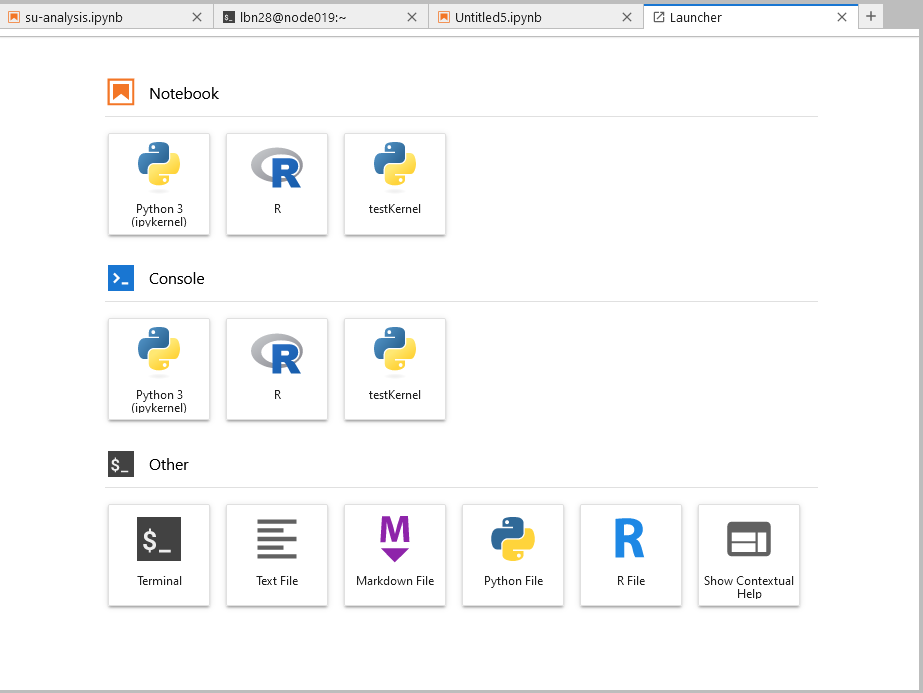Open a new launcher with plus button

pyautogui.click(x=871, y=16)
